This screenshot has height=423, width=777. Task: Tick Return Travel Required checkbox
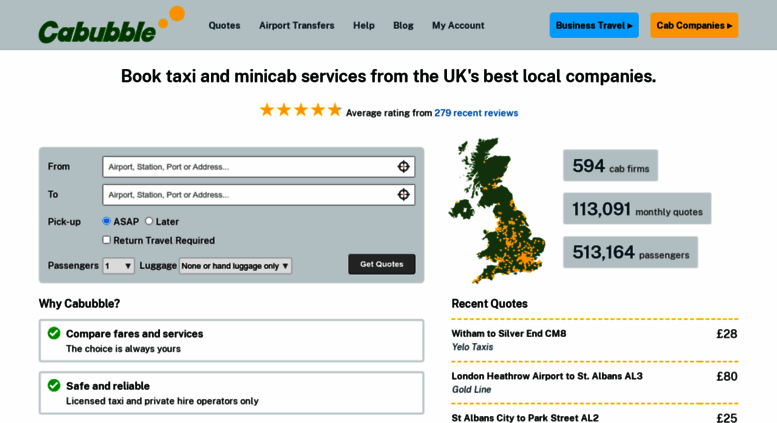tap(106, 240)
